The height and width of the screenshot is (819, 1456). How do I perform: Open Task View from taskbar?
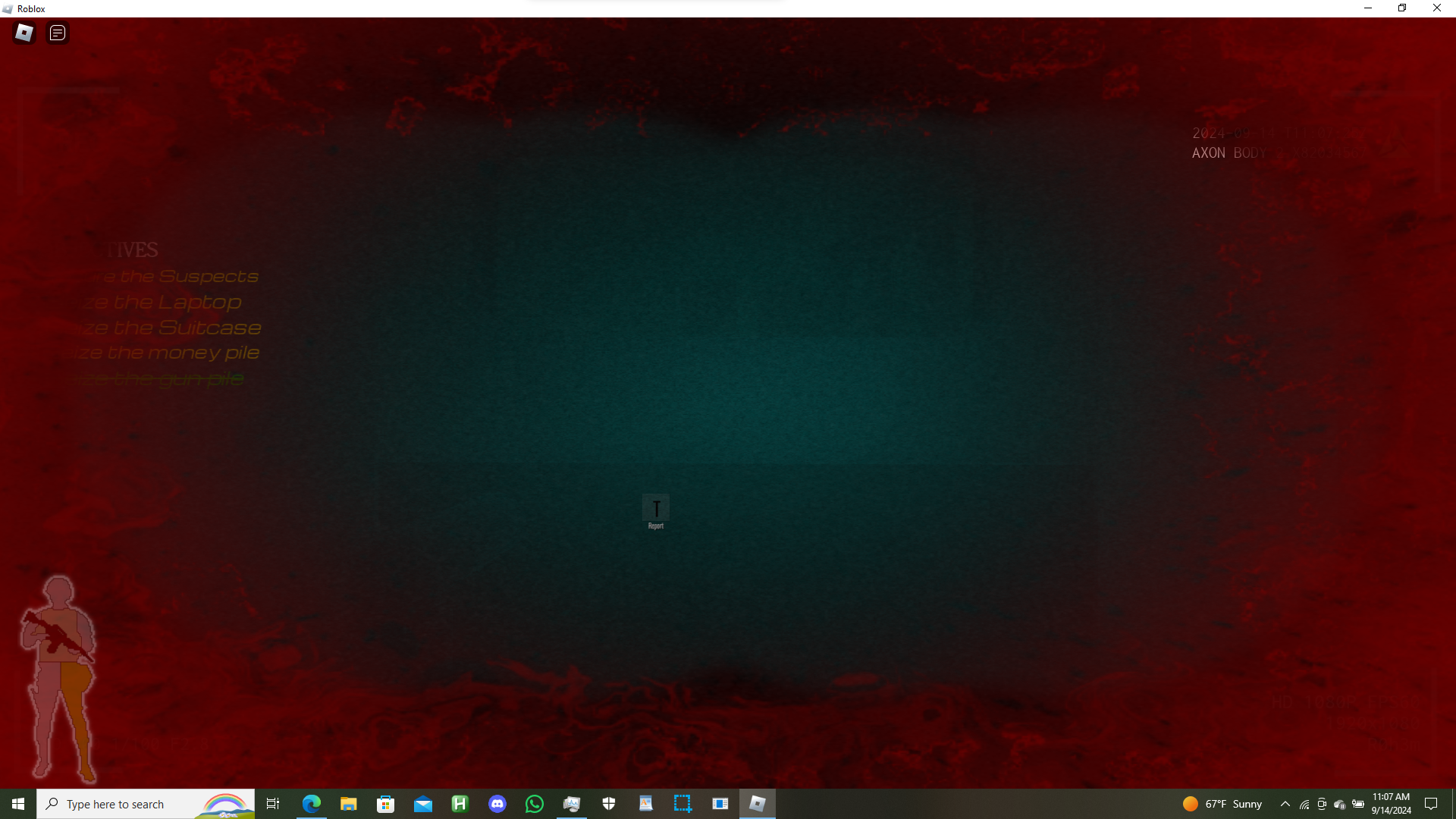tap(273, 804)
